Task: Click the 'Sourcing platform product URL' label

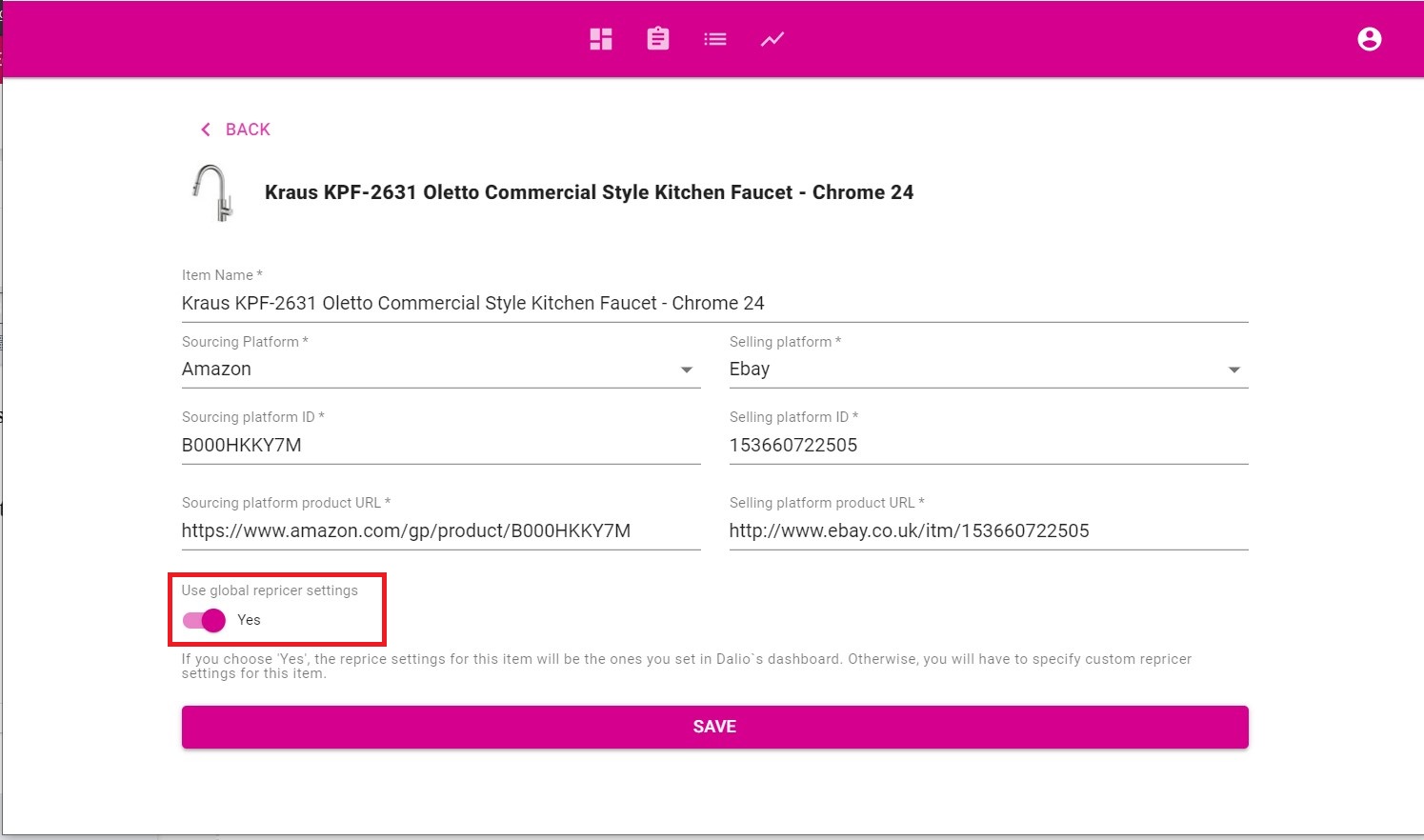Action: (286, 503)
